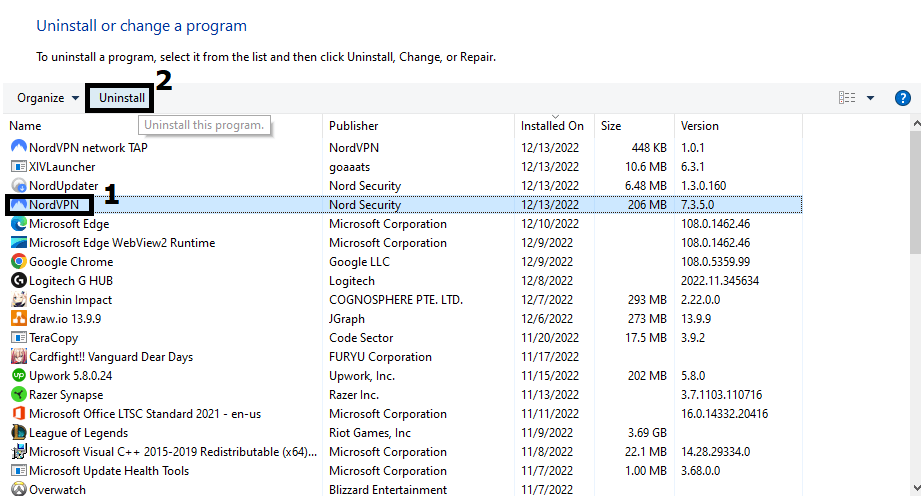Click the Visual C++ Redistributable icon

(19, 451)
